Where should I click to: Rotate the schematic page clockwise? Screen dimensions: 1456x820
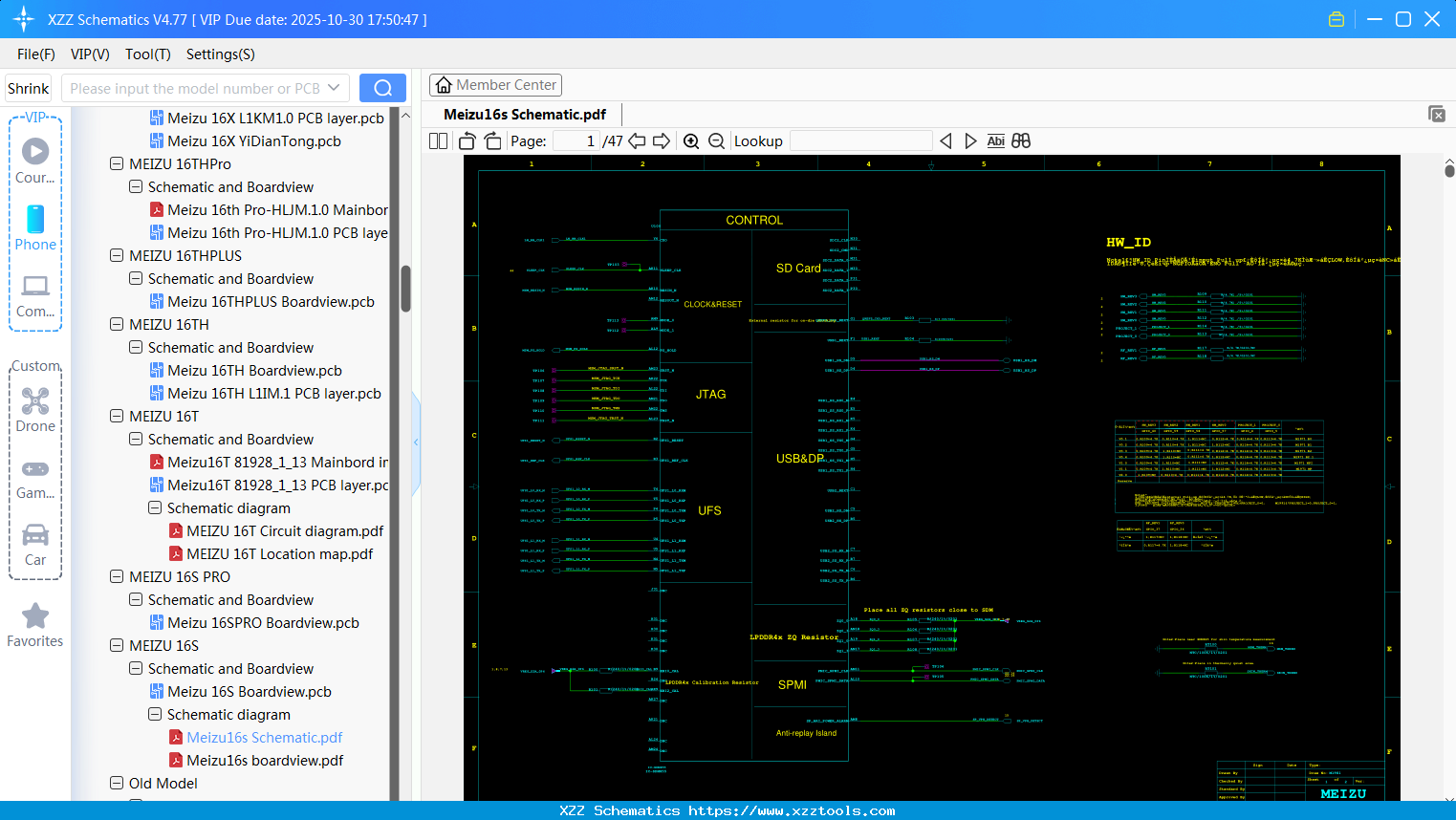click(x=491, y=140)
